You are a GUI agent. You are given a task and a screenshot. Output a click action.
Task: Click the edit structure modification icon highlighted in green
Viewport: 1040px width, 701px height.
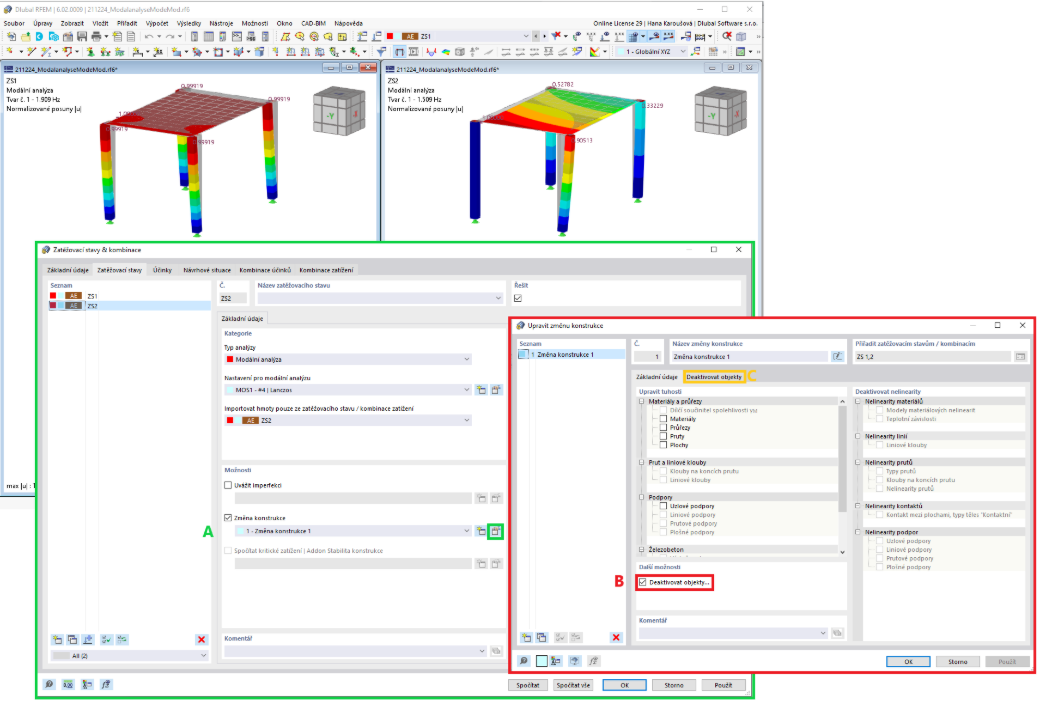click(495, 531)
